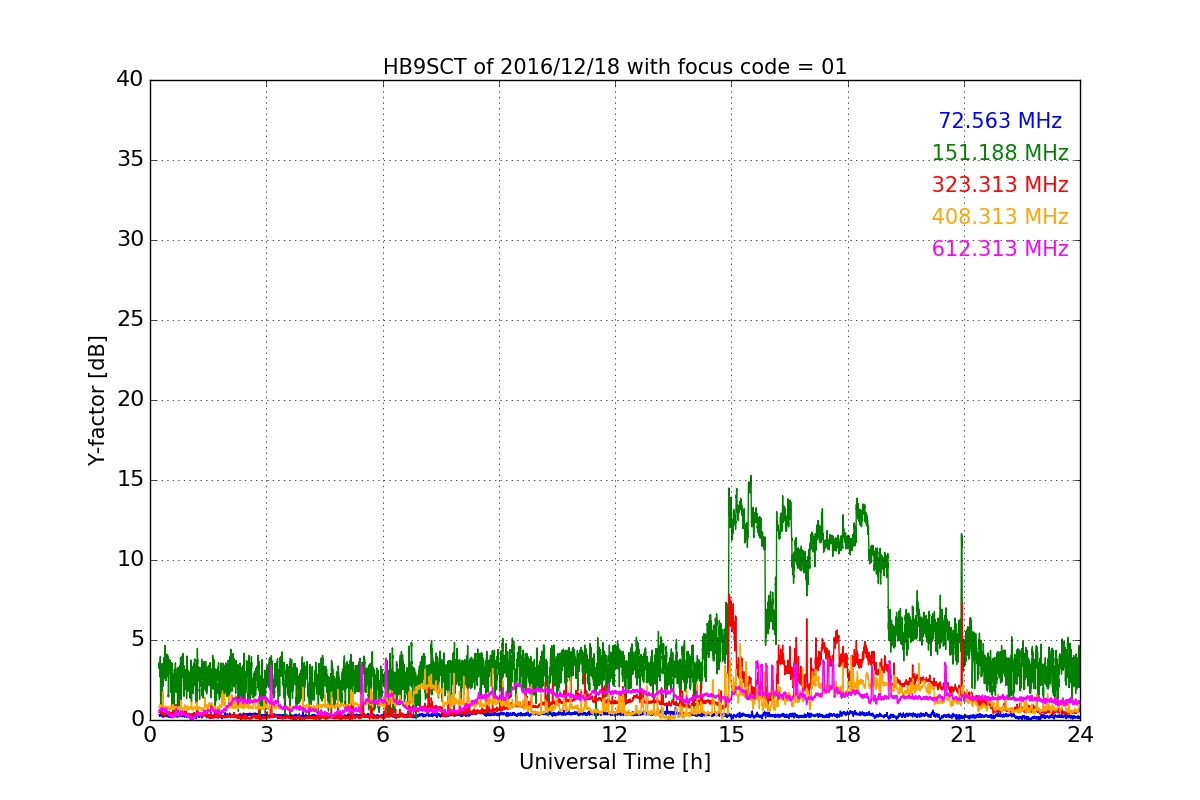
Task: Click the x-axis tick label 21
Action: (x=964, y=735)
